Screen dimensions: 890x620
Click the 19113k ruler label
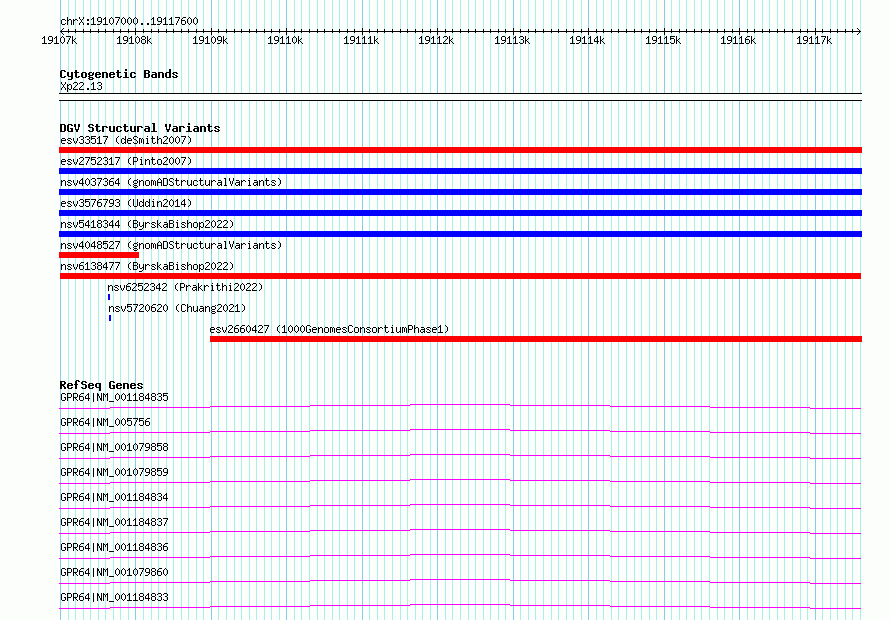[x=512, y=40]
